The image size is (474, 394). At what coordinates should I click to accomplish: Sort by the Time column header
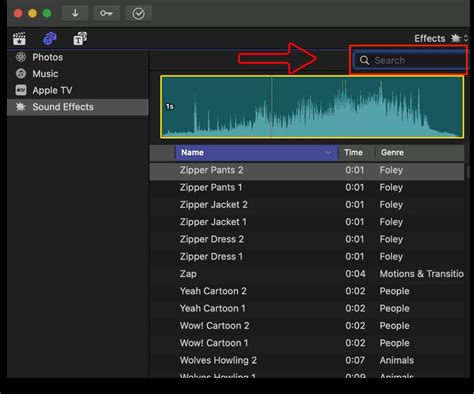[357, 153]
